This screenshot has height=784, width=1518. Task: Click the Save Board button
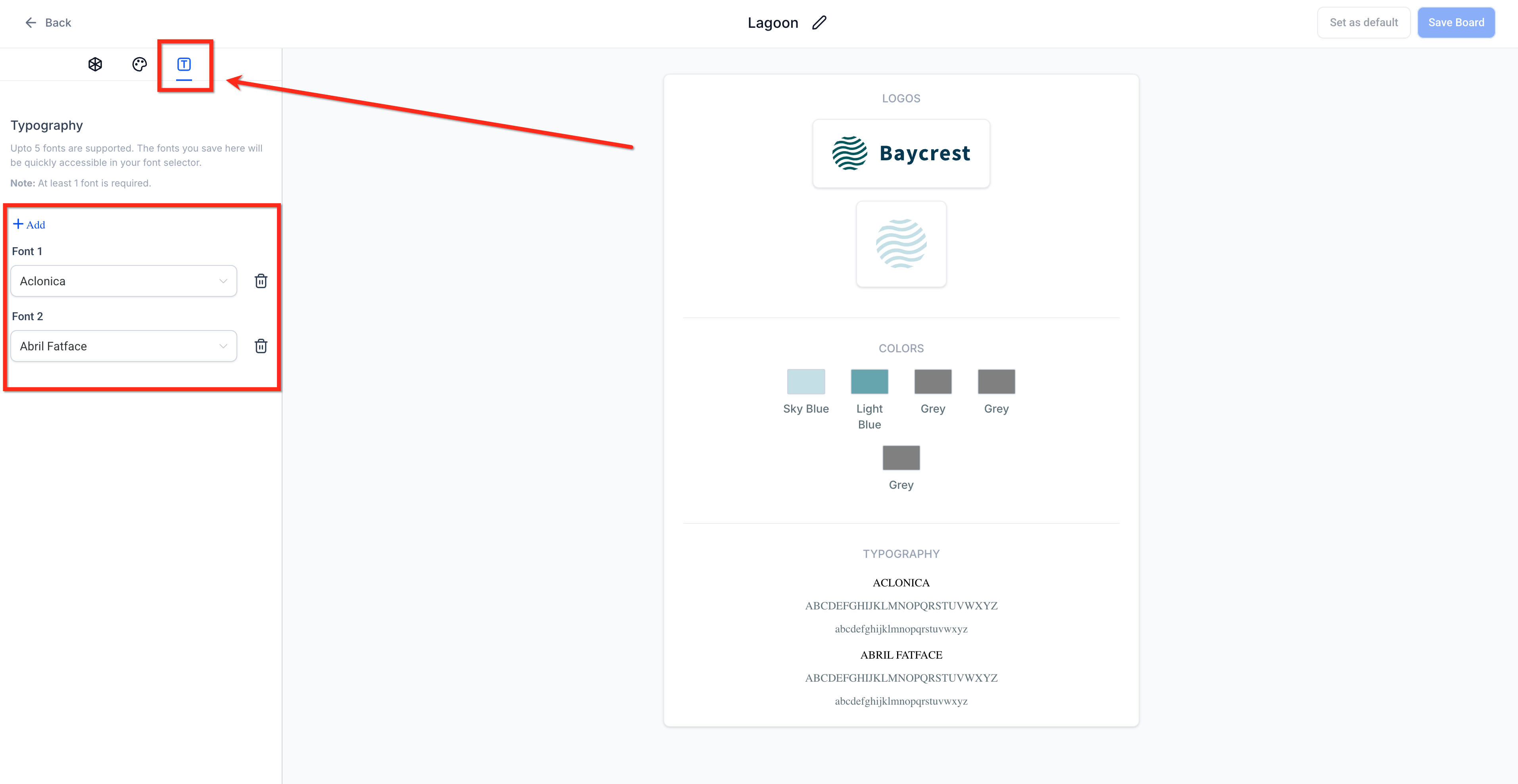(1456, 22)
